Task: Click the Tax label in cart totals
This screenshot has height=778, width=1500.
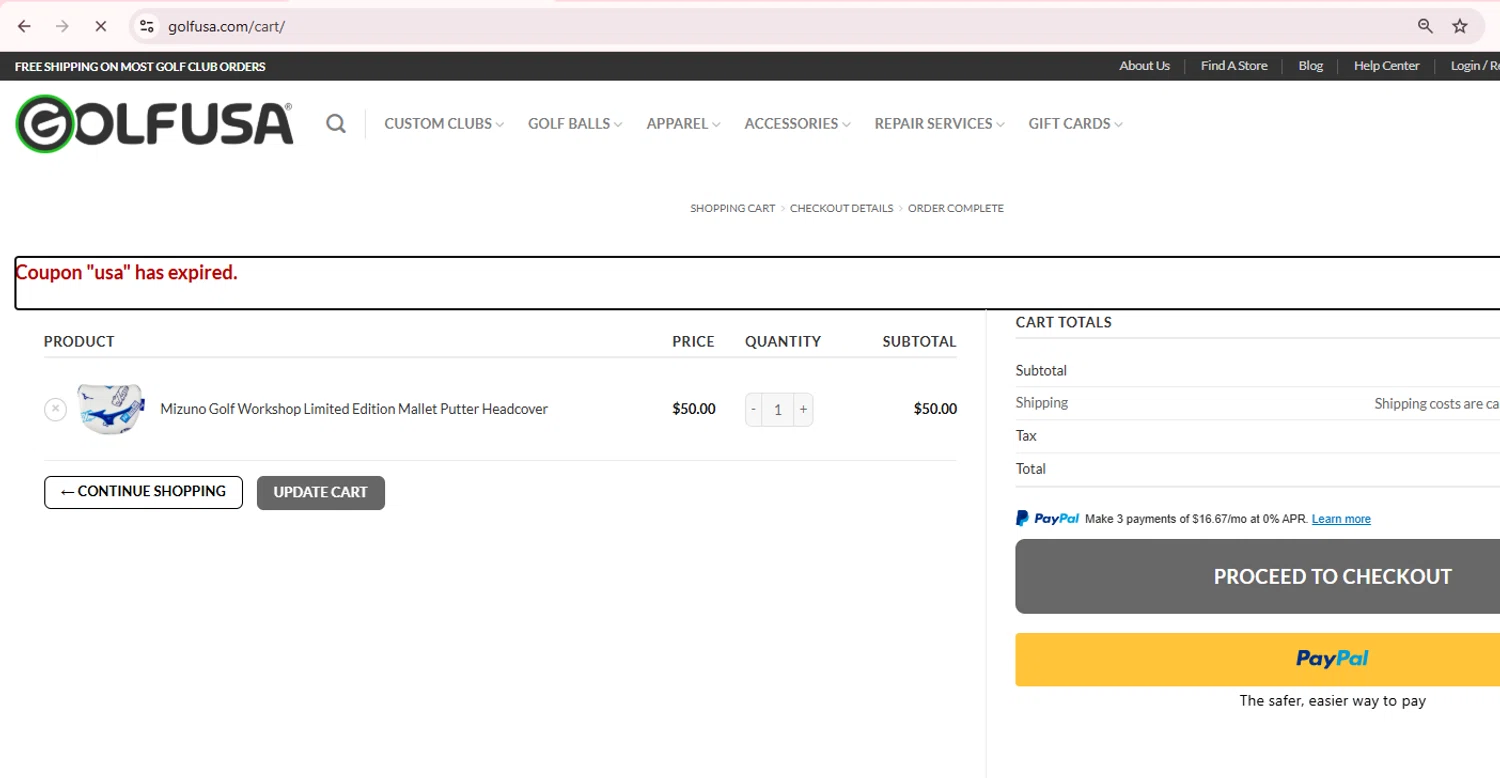Action: pyautogui.click(x=1026, y=436)
